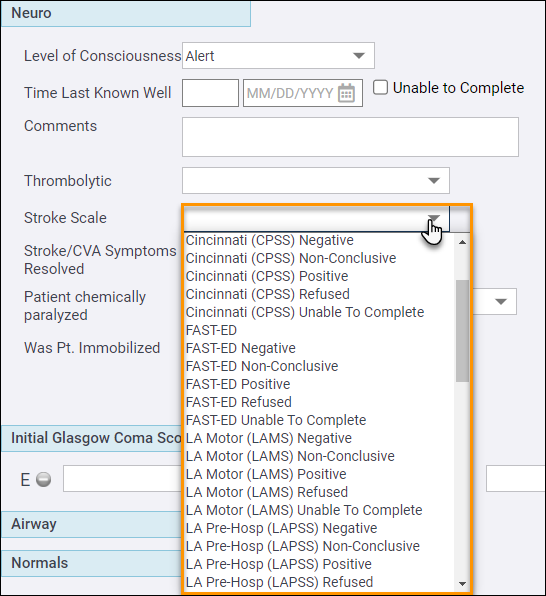Viewport: 546px width, 596px height.
Task: Open the calendar date picker icon
Action: coord(346,93)
